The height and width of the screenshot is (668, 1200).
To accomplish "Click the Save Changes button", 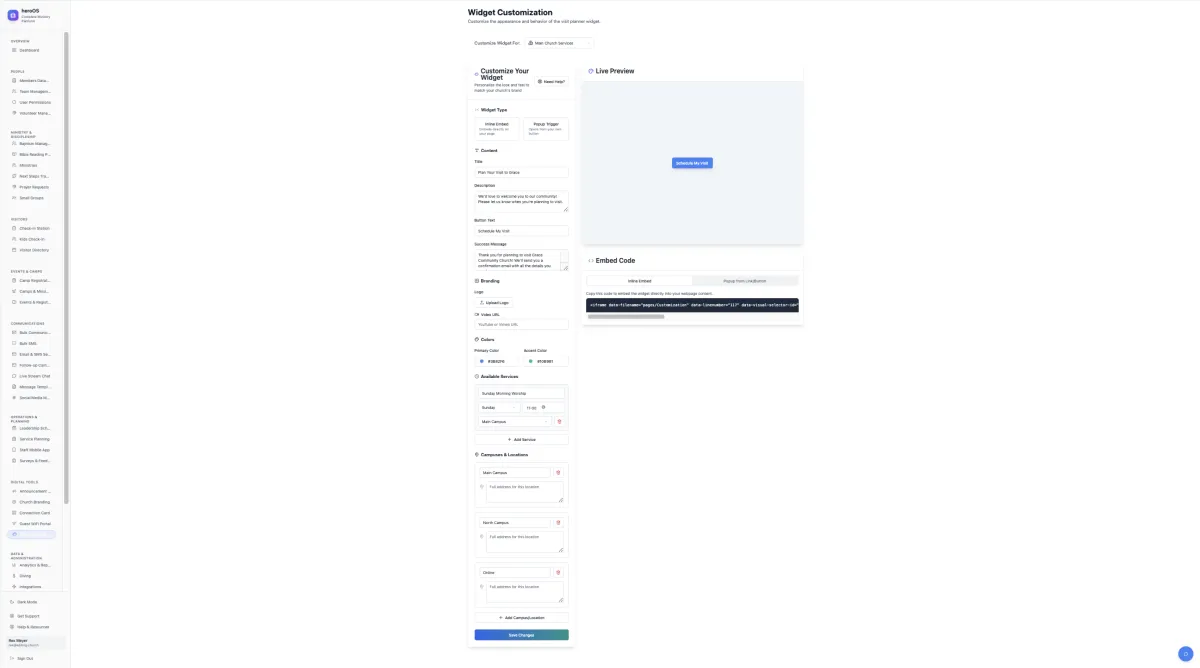I will (521, 635).
